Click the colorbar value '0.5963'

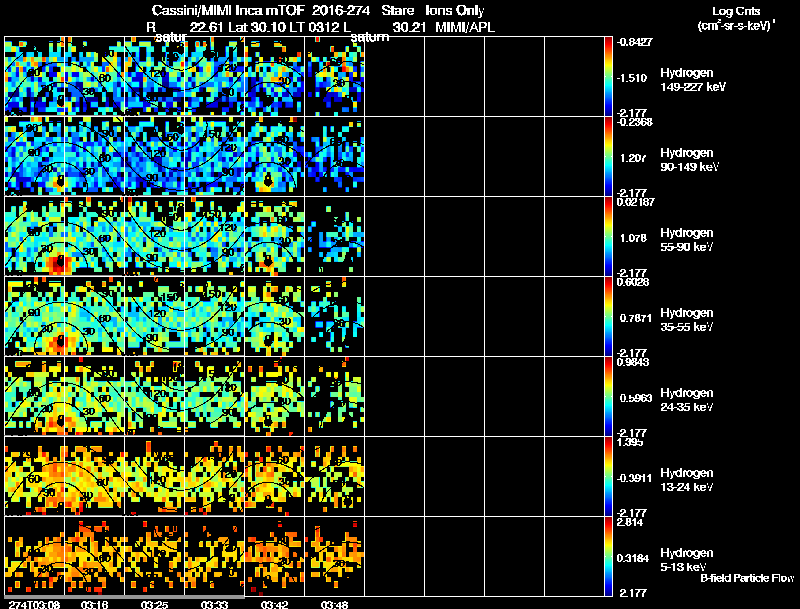635,398
